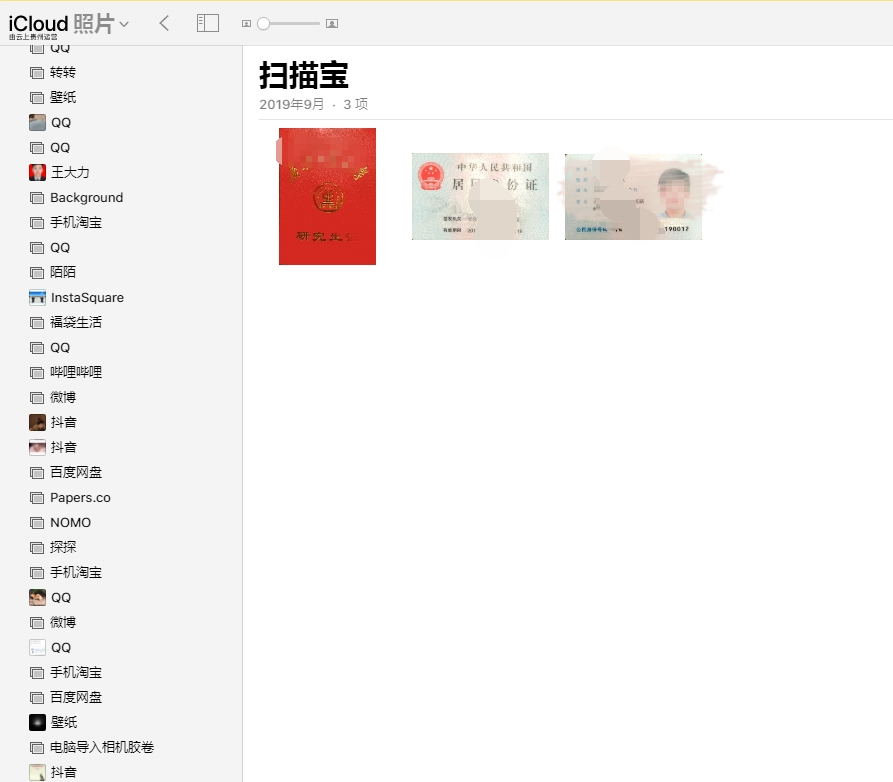893x782 pixels.
Task: Toggle the sidebar panel icon
Action: (208, 23)
